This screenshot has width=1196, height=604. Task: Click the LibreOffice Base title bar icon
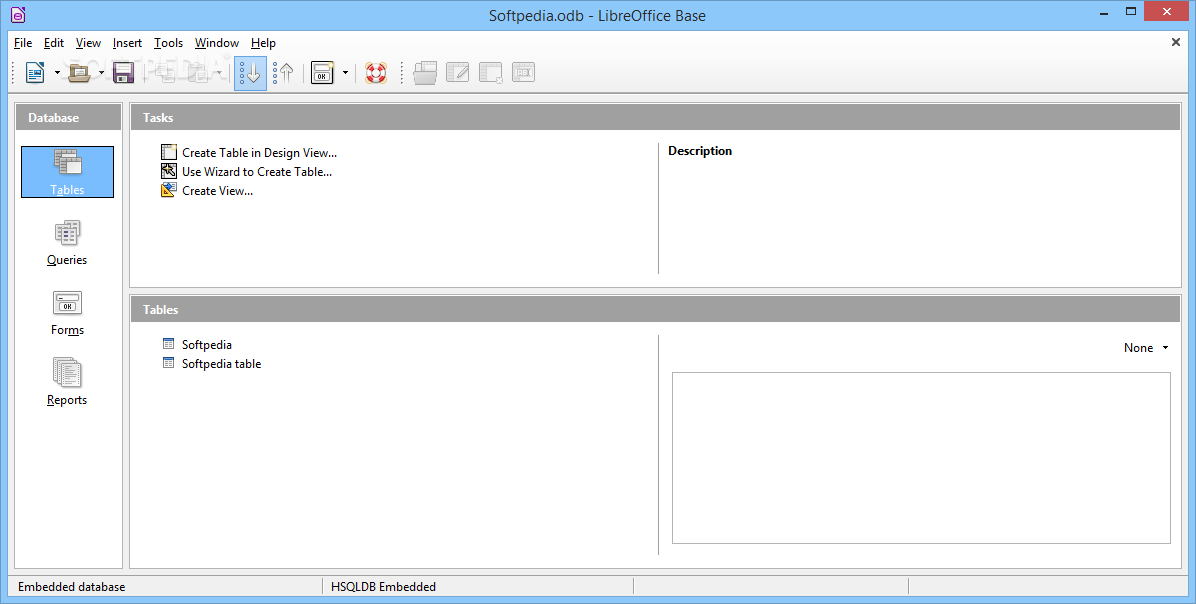pyautogui.click(x=18, y=14)
